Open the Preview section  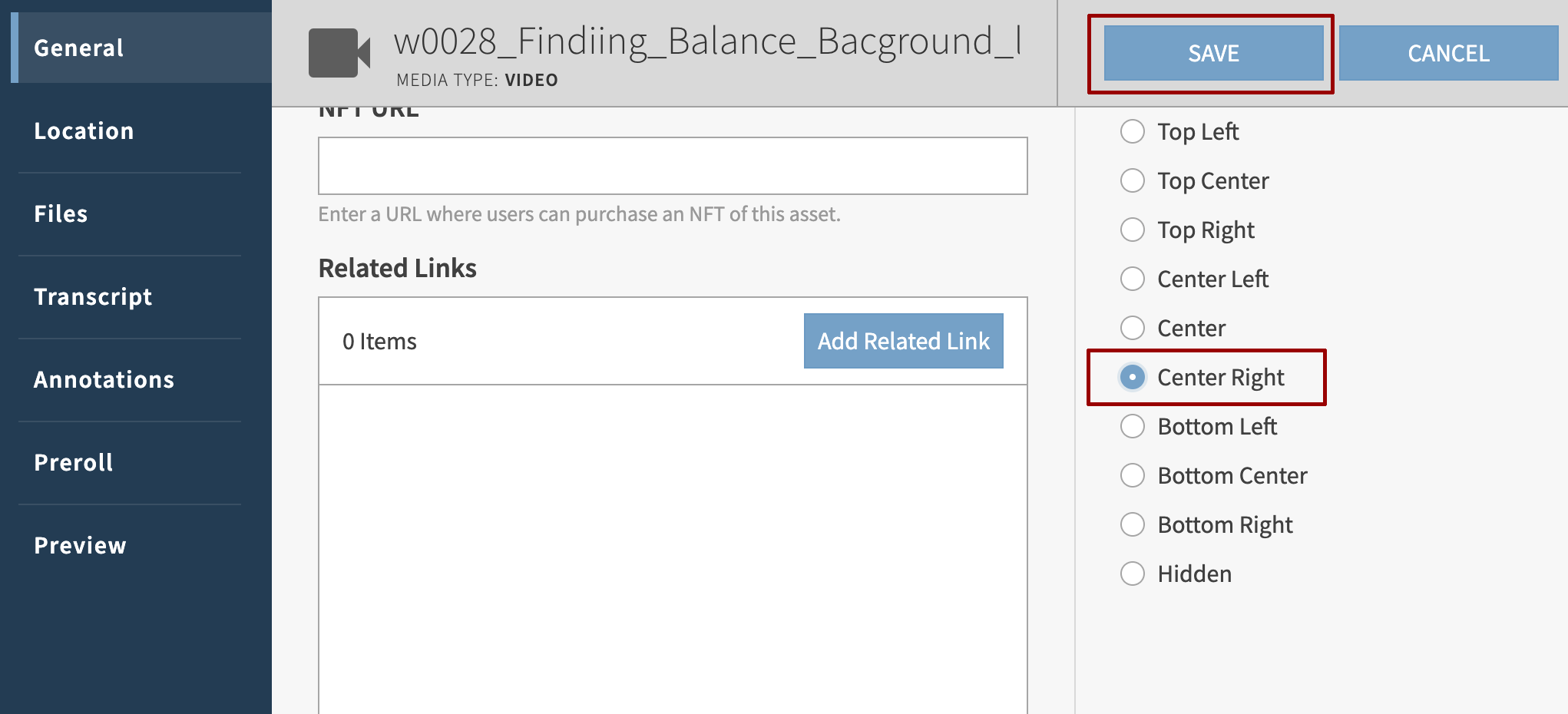tap(80, 545)
